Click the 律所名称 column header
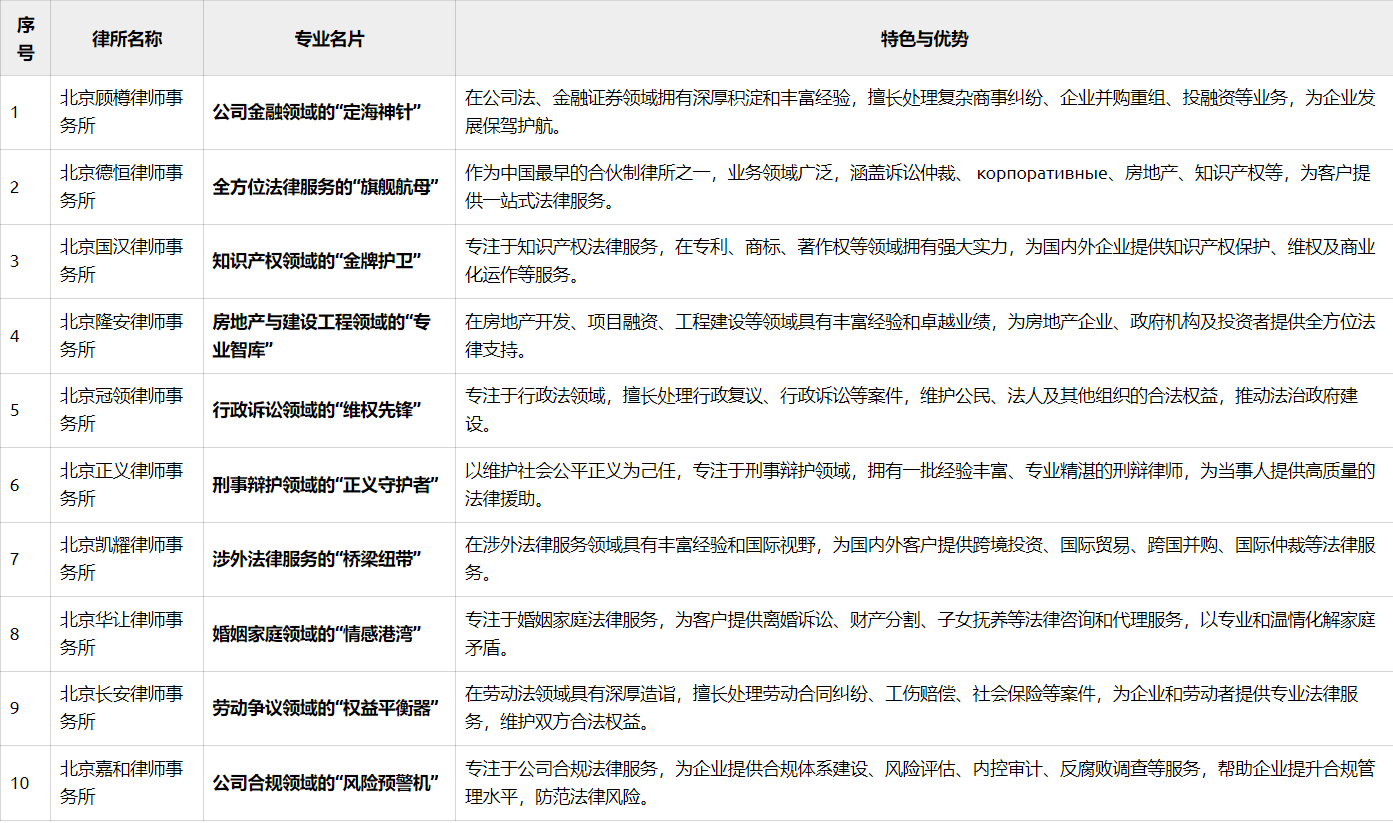This screenshot has height=823, width=1393. point(126,37)
